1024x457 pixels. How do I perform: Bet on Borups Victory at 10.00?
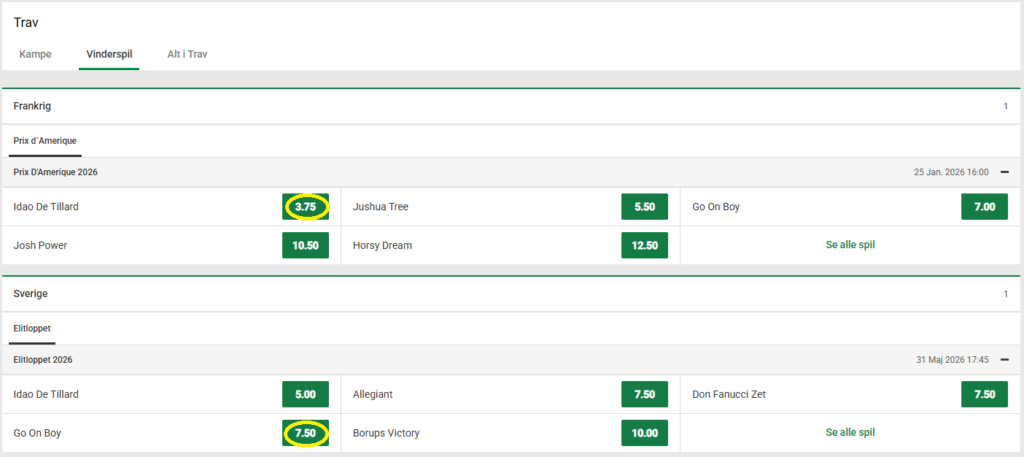point(644,433)
